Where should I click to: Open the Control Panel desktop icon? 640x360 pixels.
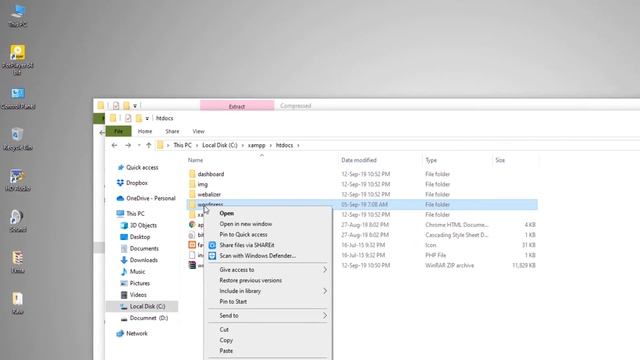coord(18,99)
